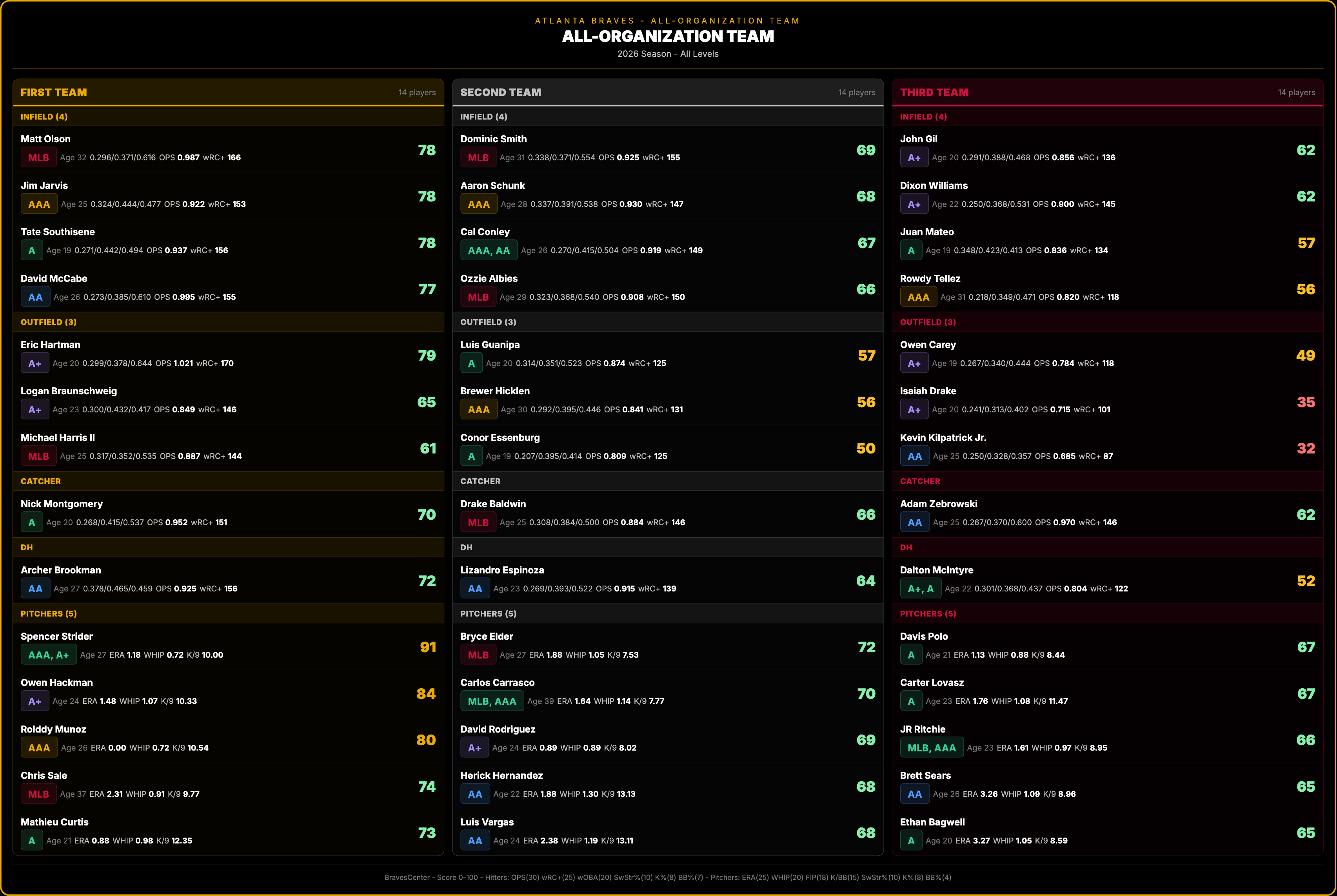The height and width of the screenshot is (896, 1337).
Task: Click the AAA, A+ badge under Spencer Strider
Action: 49,655
